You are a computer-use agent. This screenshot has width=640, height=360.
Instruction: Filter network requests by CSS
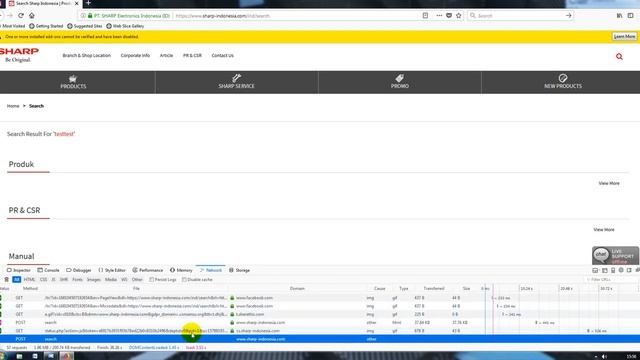[43, 280]
